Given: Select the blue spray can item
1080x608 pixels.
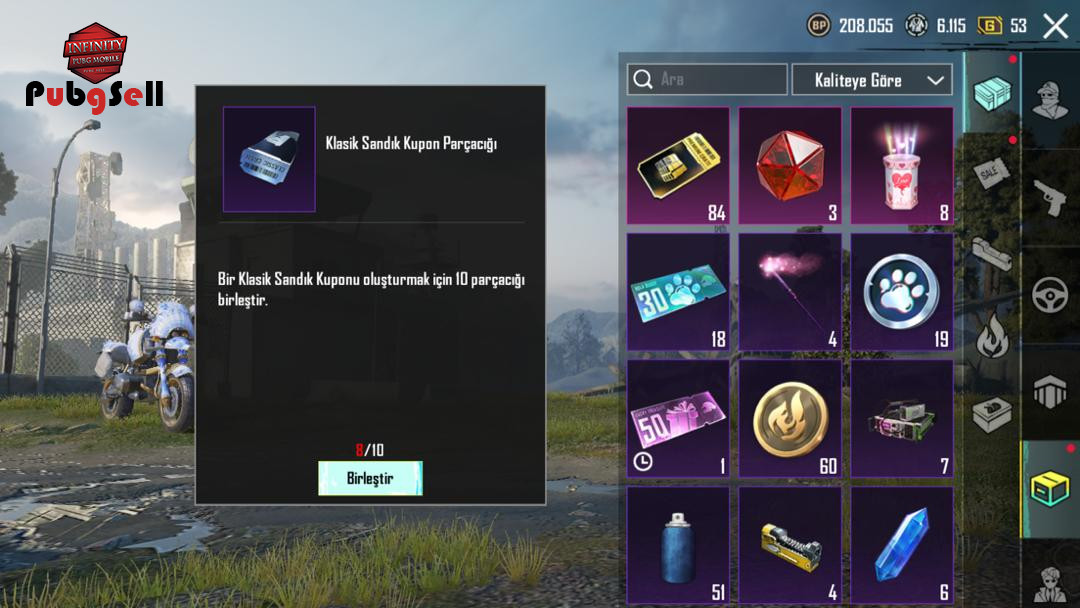Looking at the screenshot, I should (x=678, y=545).
